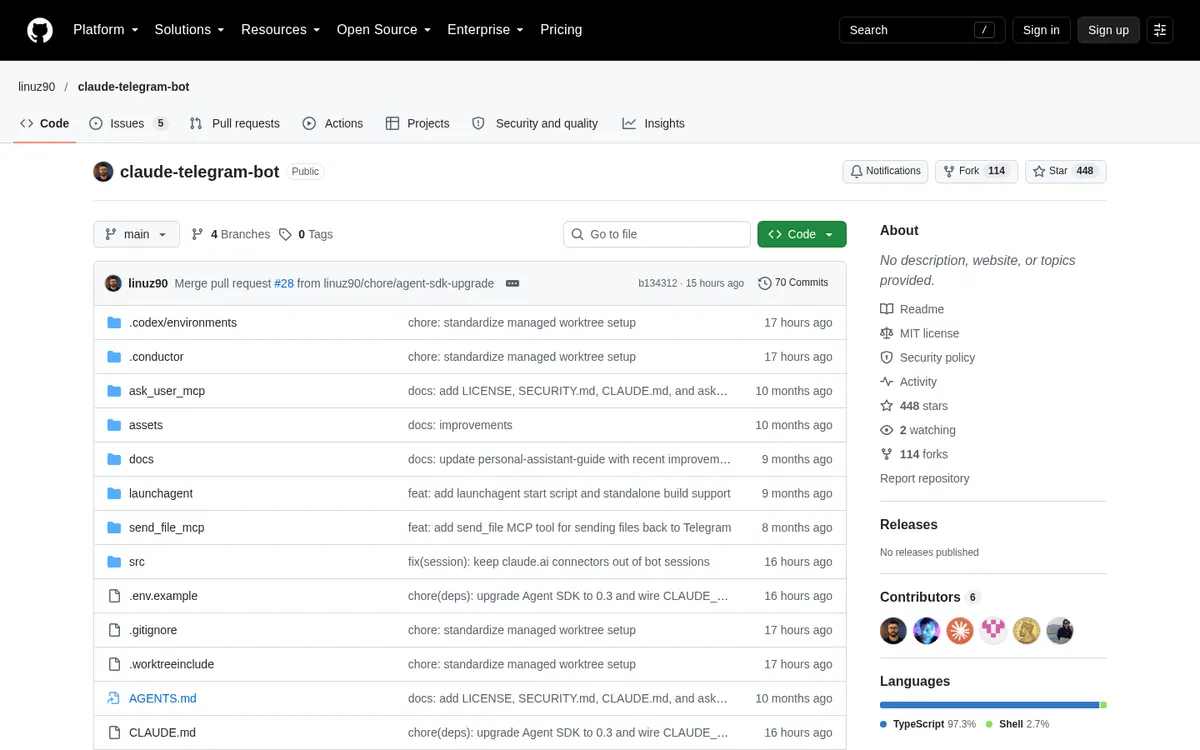Click the linuz90 avatar in commit header
The image size is (1200, 750).
point(113,283)
